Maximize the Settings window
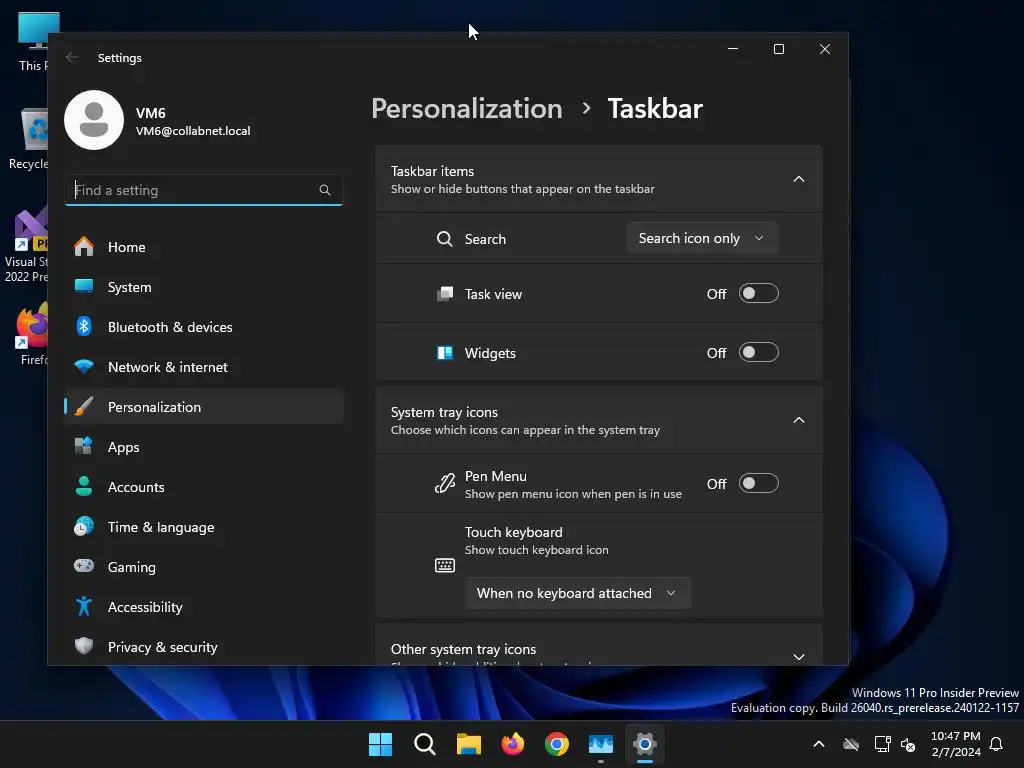 [x=778, y=49]
